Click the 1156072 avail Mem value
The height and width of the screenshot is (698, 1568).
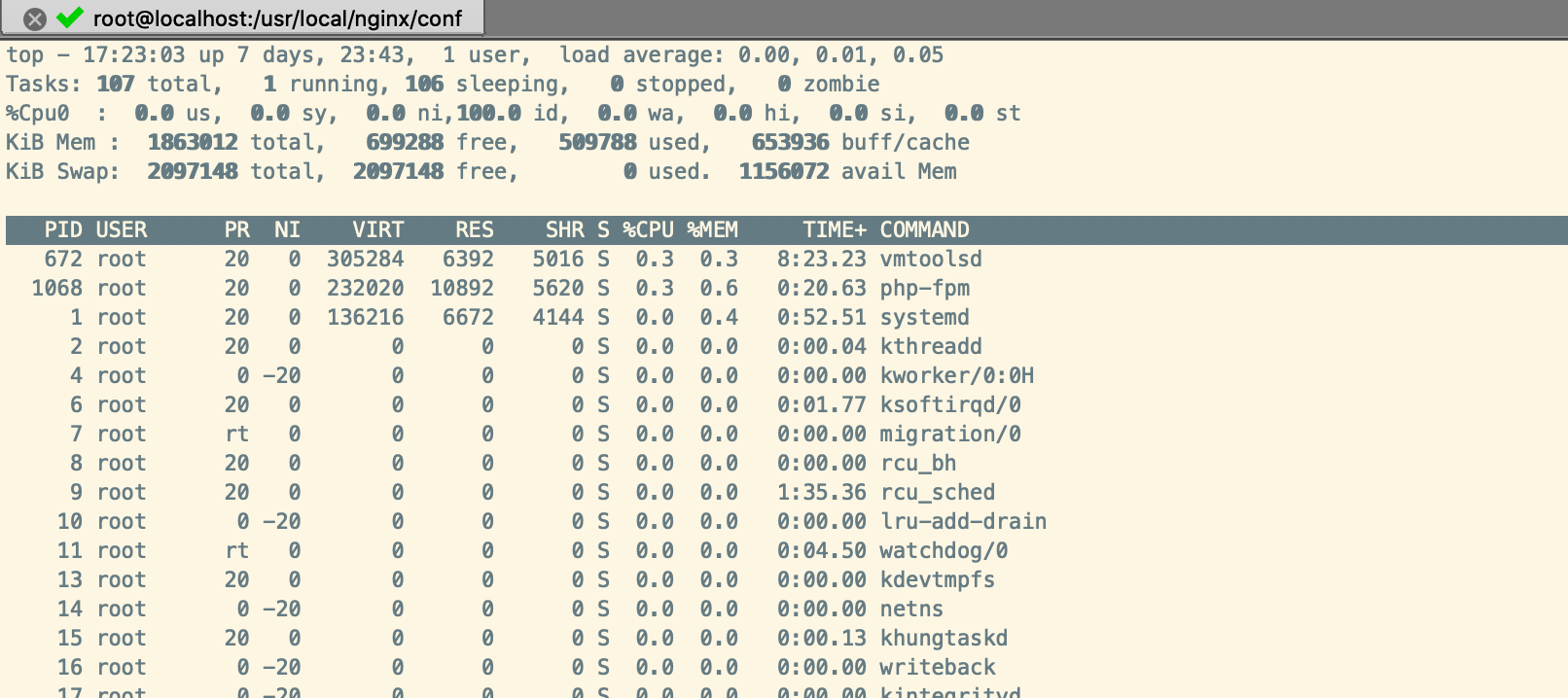click(x=783, y=172)
